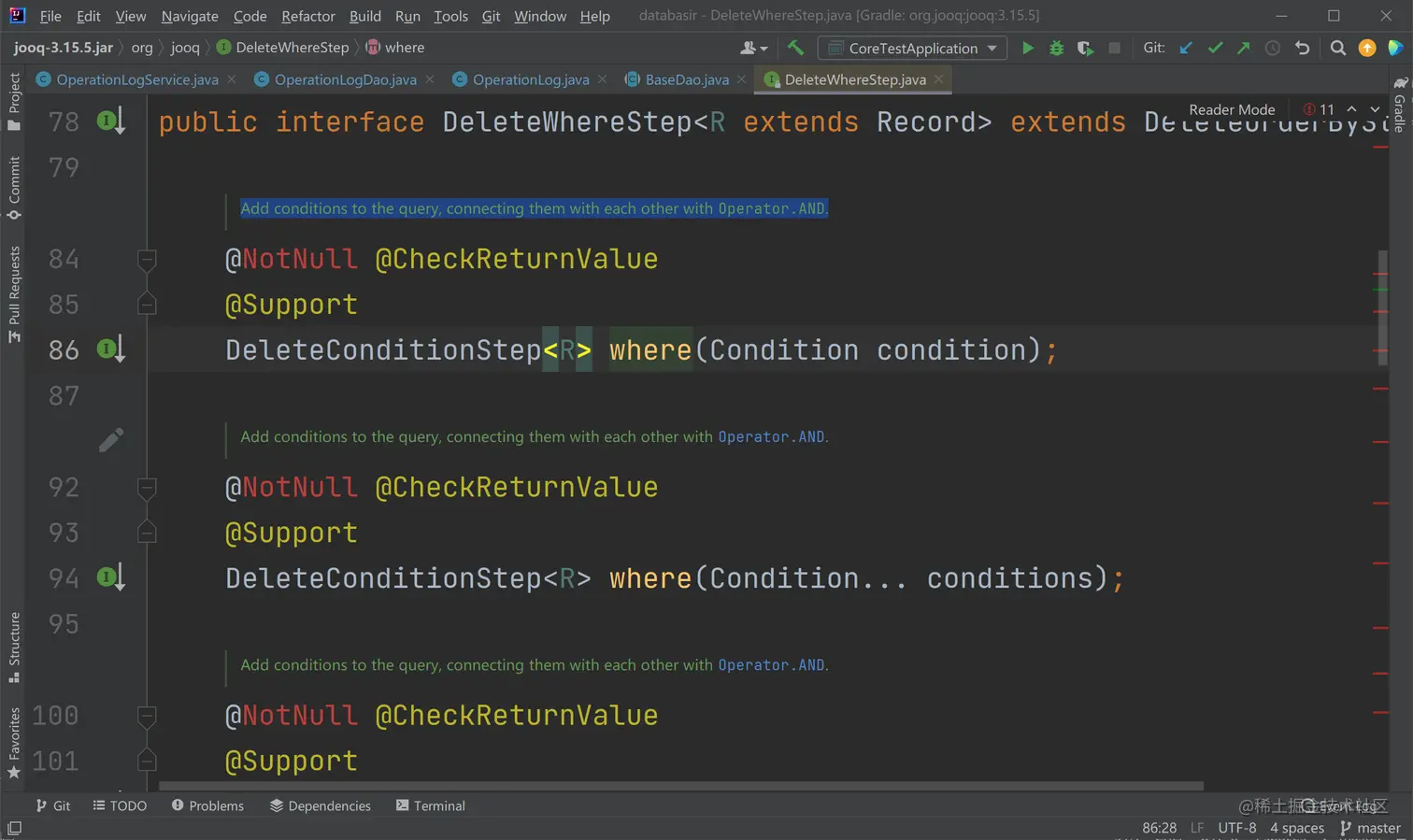Open the Structure tool window

[14, 647]
